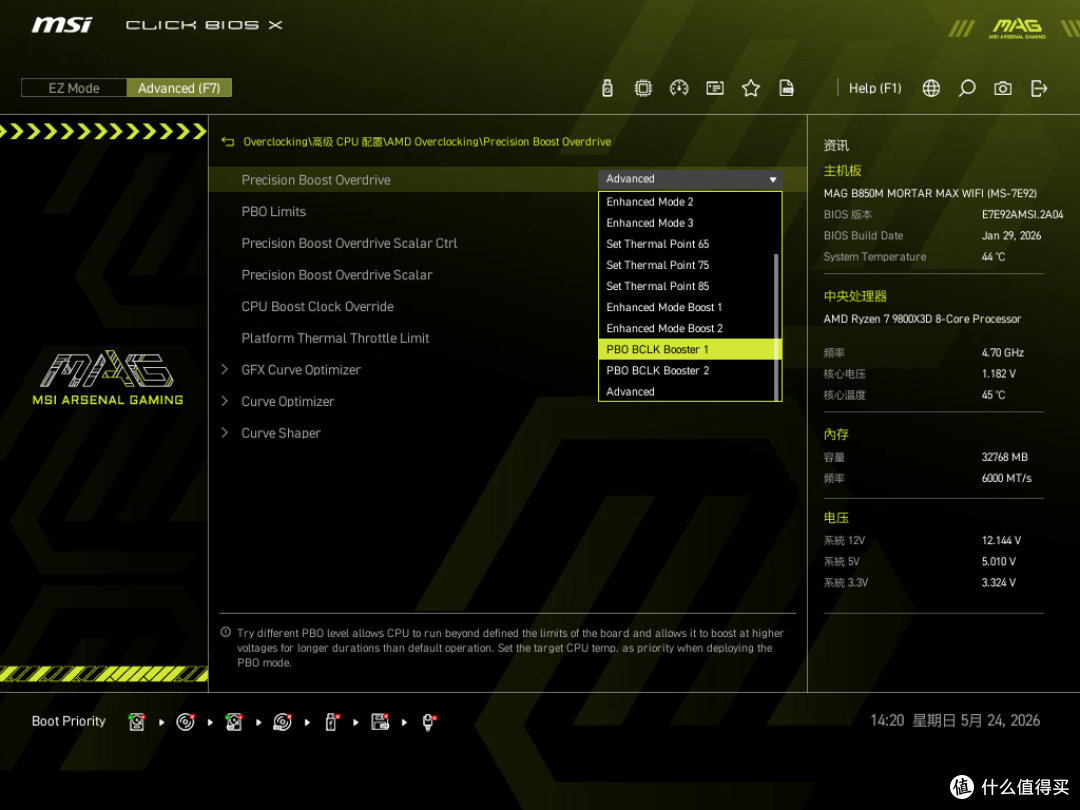Select USB floppy boot priority icon
This screenshot has width=1080, height=810.
(x=380, y=722)
